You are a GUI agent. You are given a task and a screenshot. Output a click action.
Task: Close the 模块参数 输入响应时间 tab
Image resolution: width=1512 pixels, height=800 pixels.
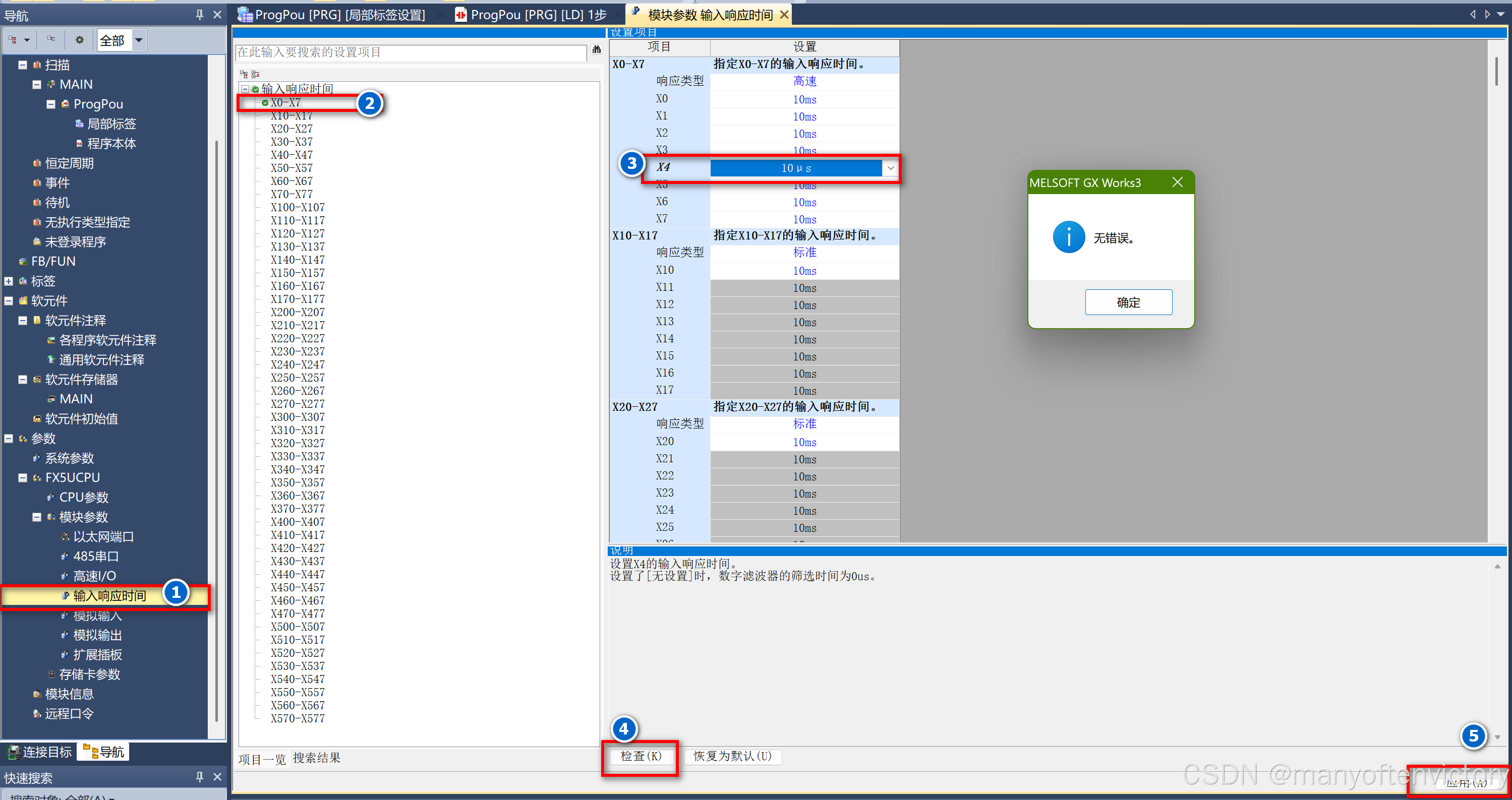tap(784, 15)
